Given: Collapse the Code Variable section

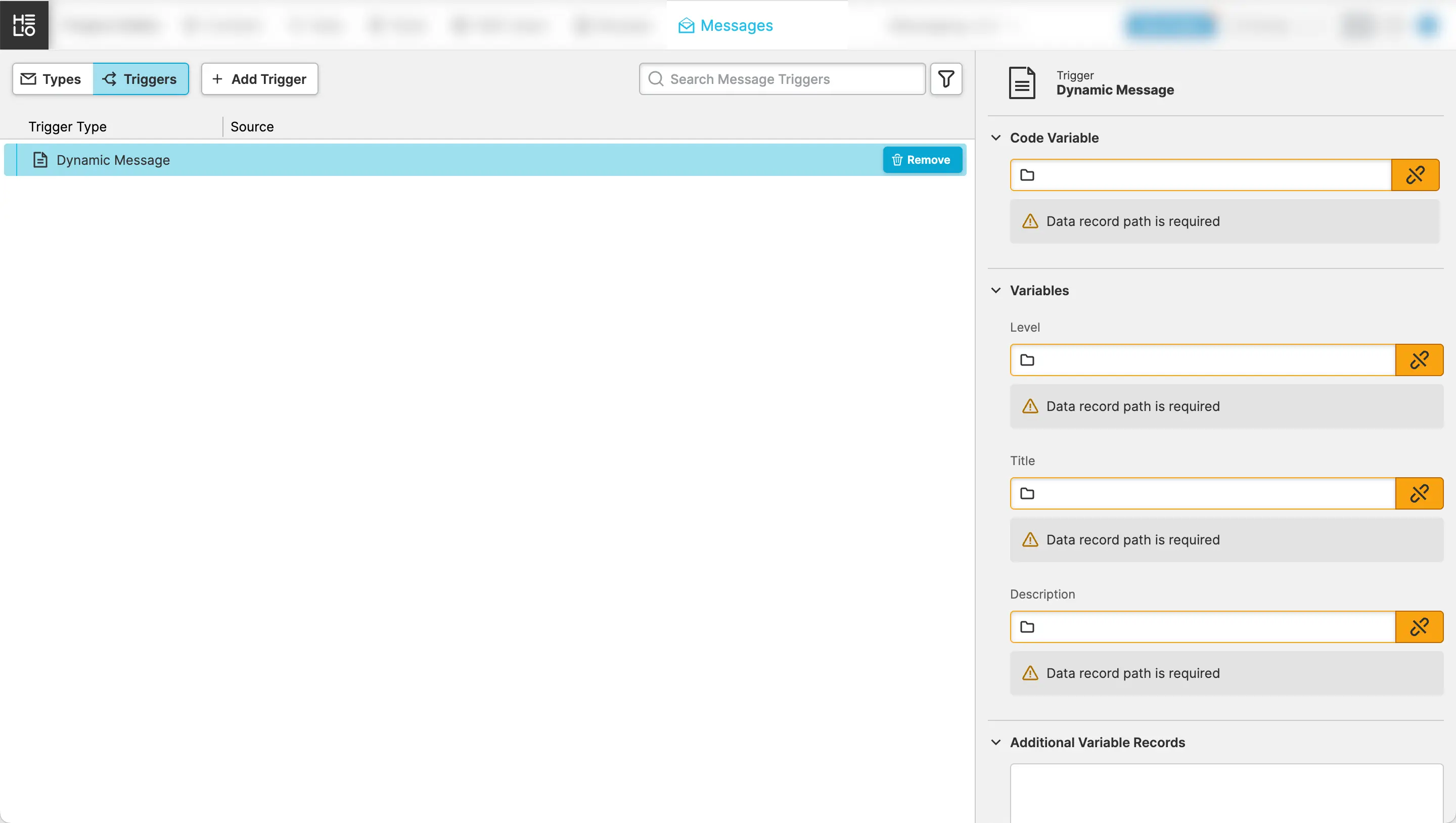Looking at the screenshot, I should (996, 138).
